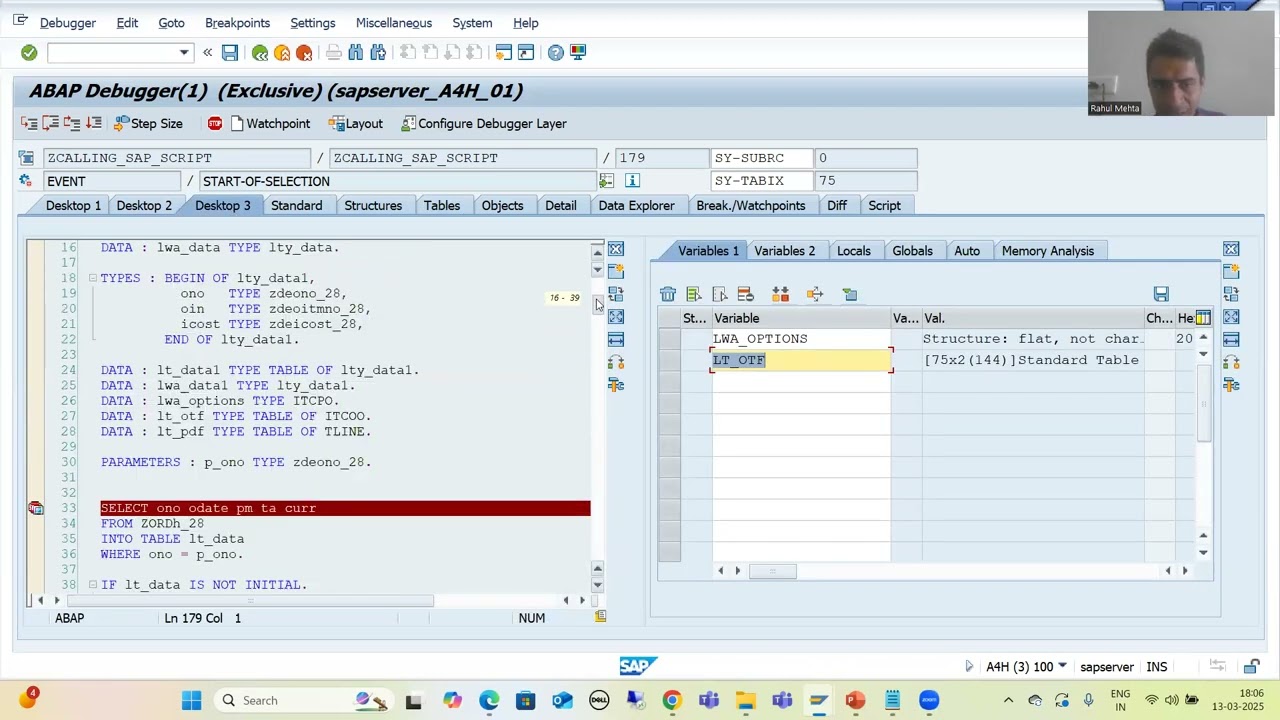Click the green Back icon
Screen dimensions: 1280x720
pyautogui.click(x=260, y=52)
